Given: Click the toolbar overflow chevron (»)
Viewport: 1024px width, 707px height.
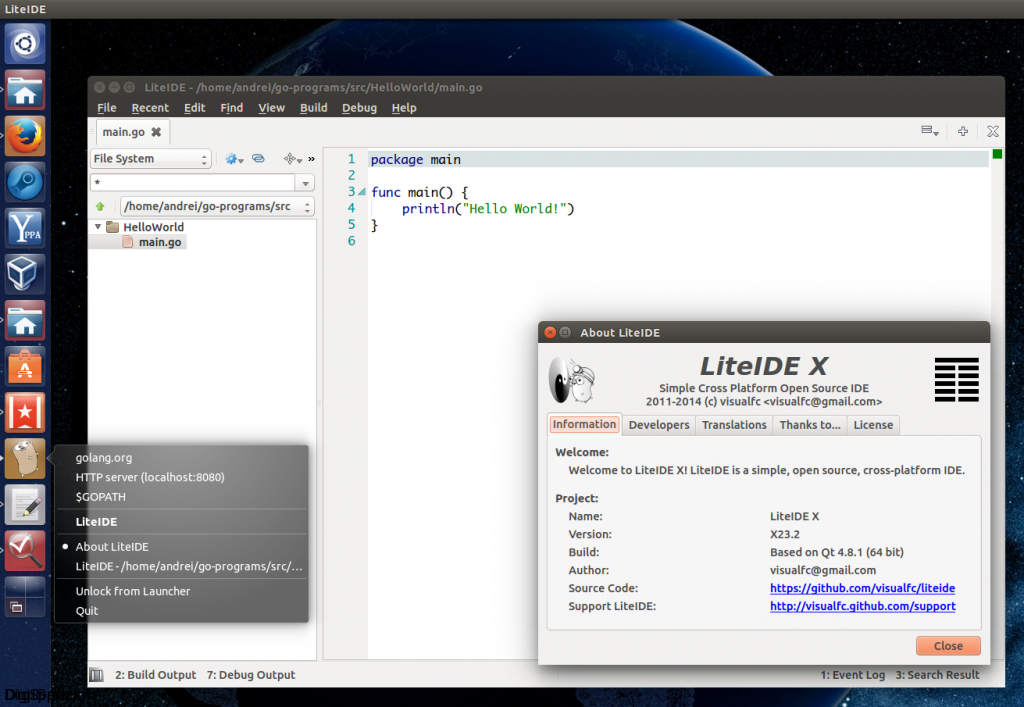Looking at the screenshot, I should tap(311, 159).
